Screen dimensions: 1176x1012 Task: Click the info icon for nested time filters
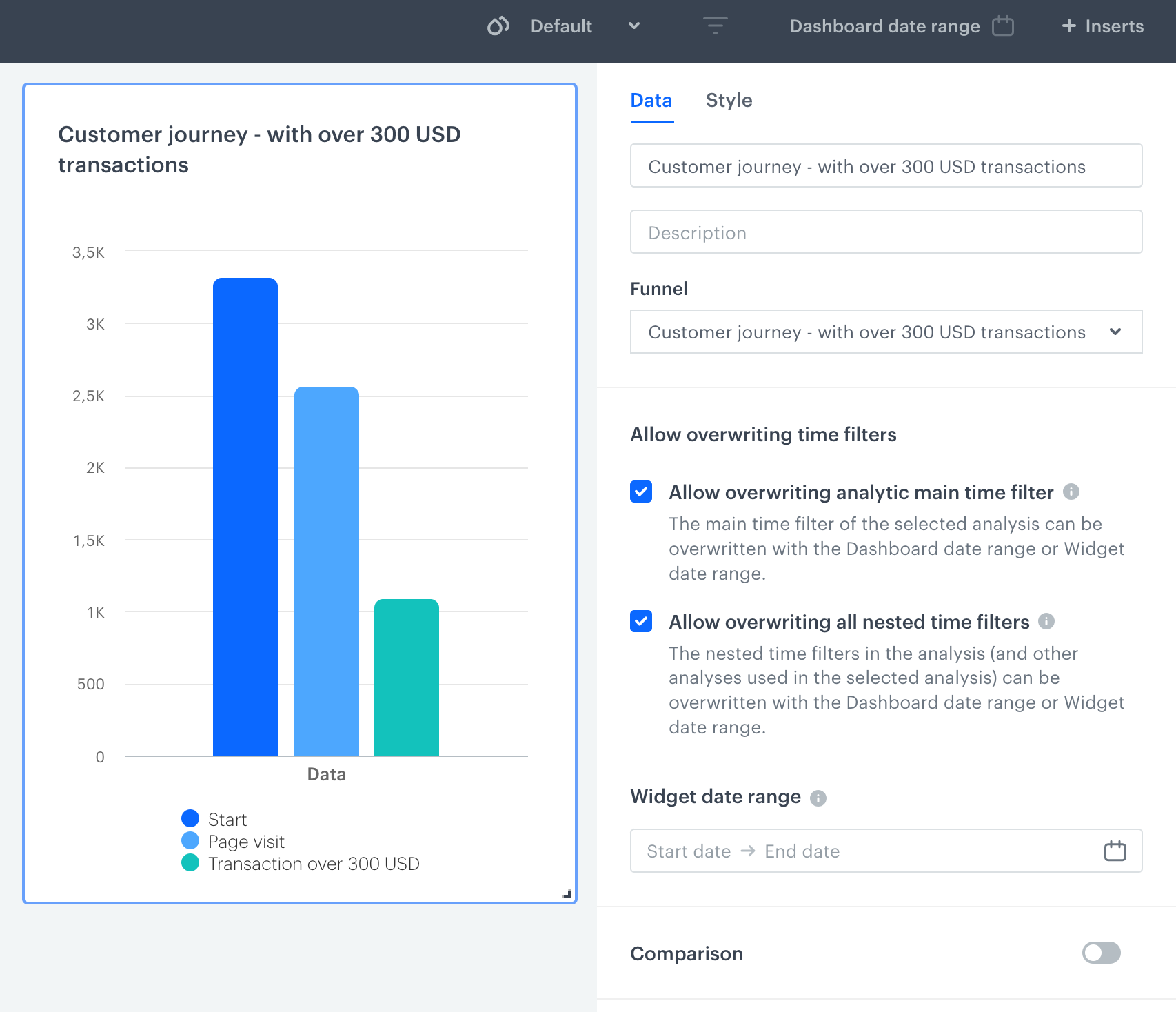click(1047, 621)
